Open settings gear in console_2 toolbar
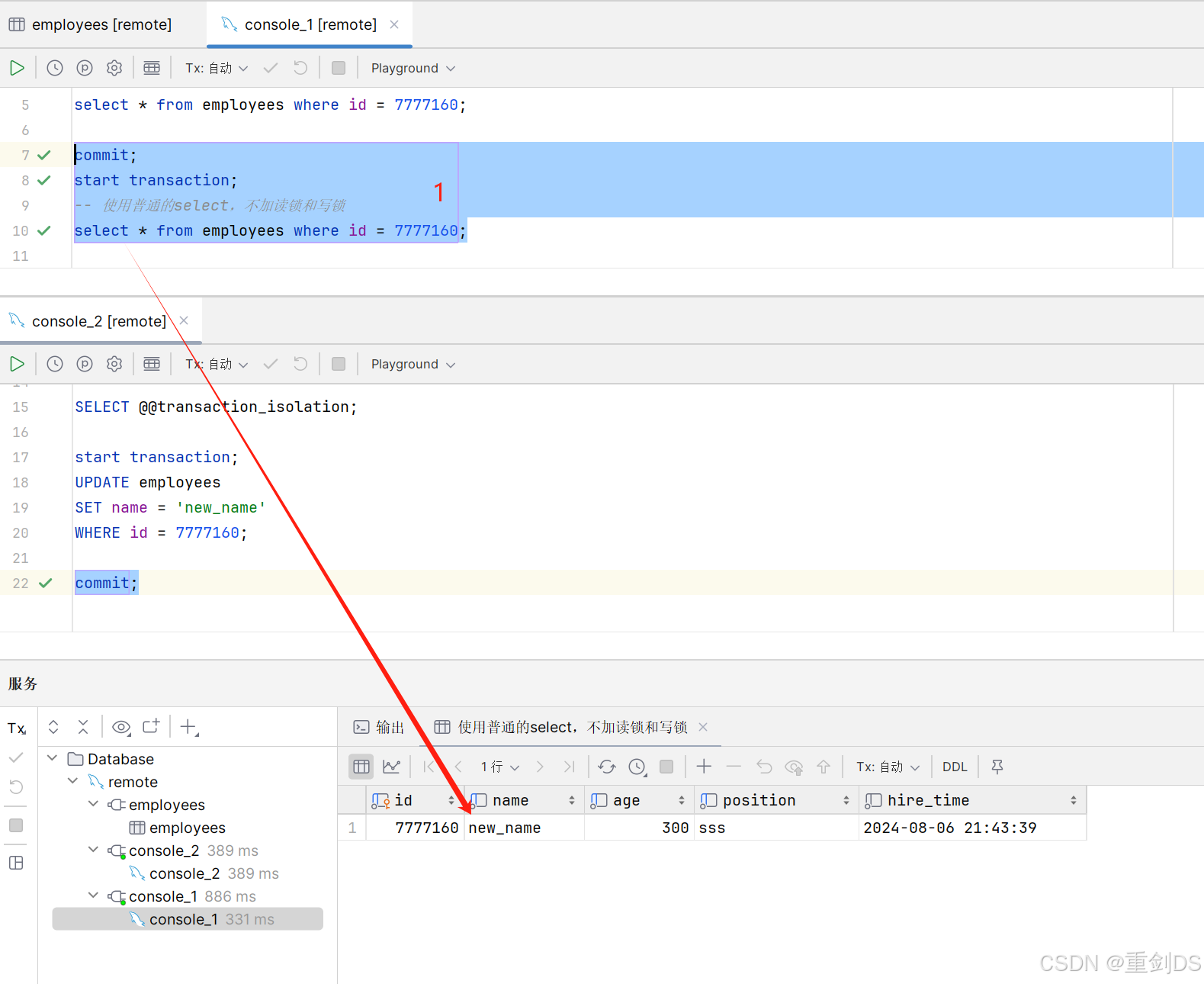 (114, 364)
